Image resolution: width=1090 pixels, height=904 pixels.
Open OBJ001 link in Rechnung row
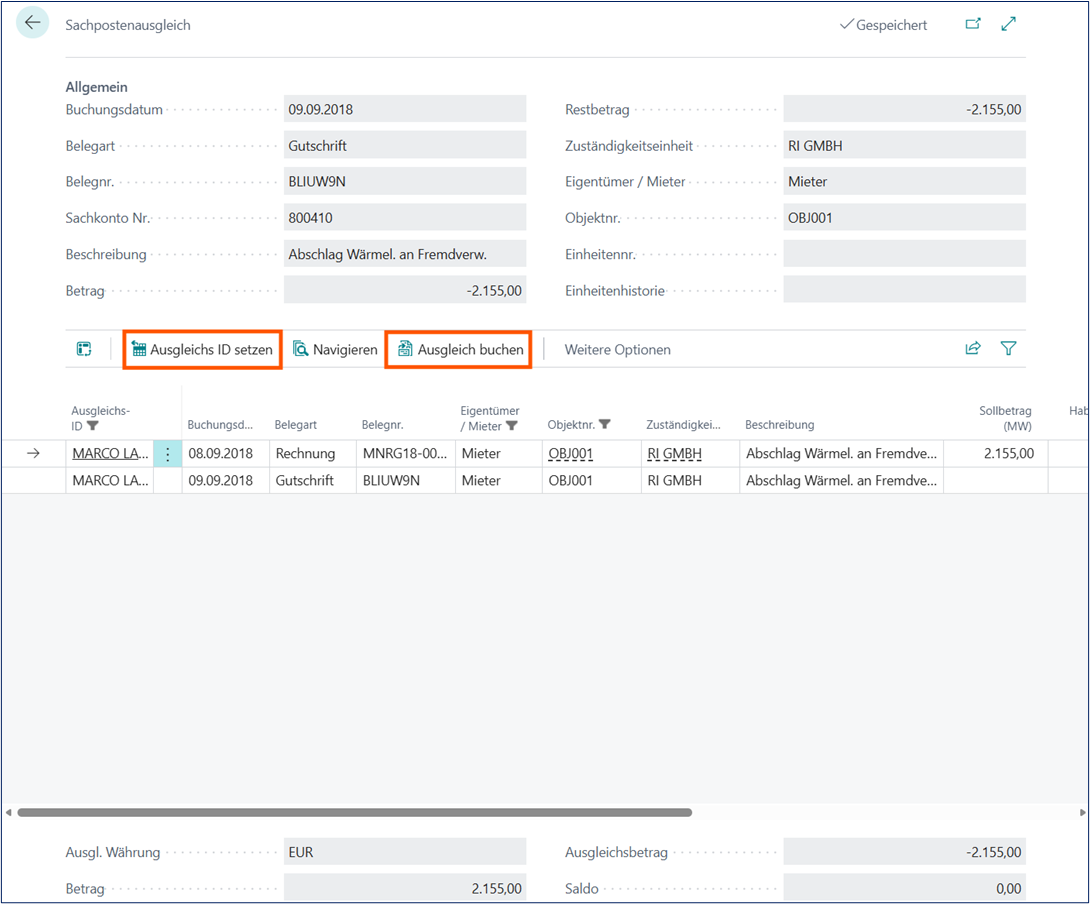point(571,454)
